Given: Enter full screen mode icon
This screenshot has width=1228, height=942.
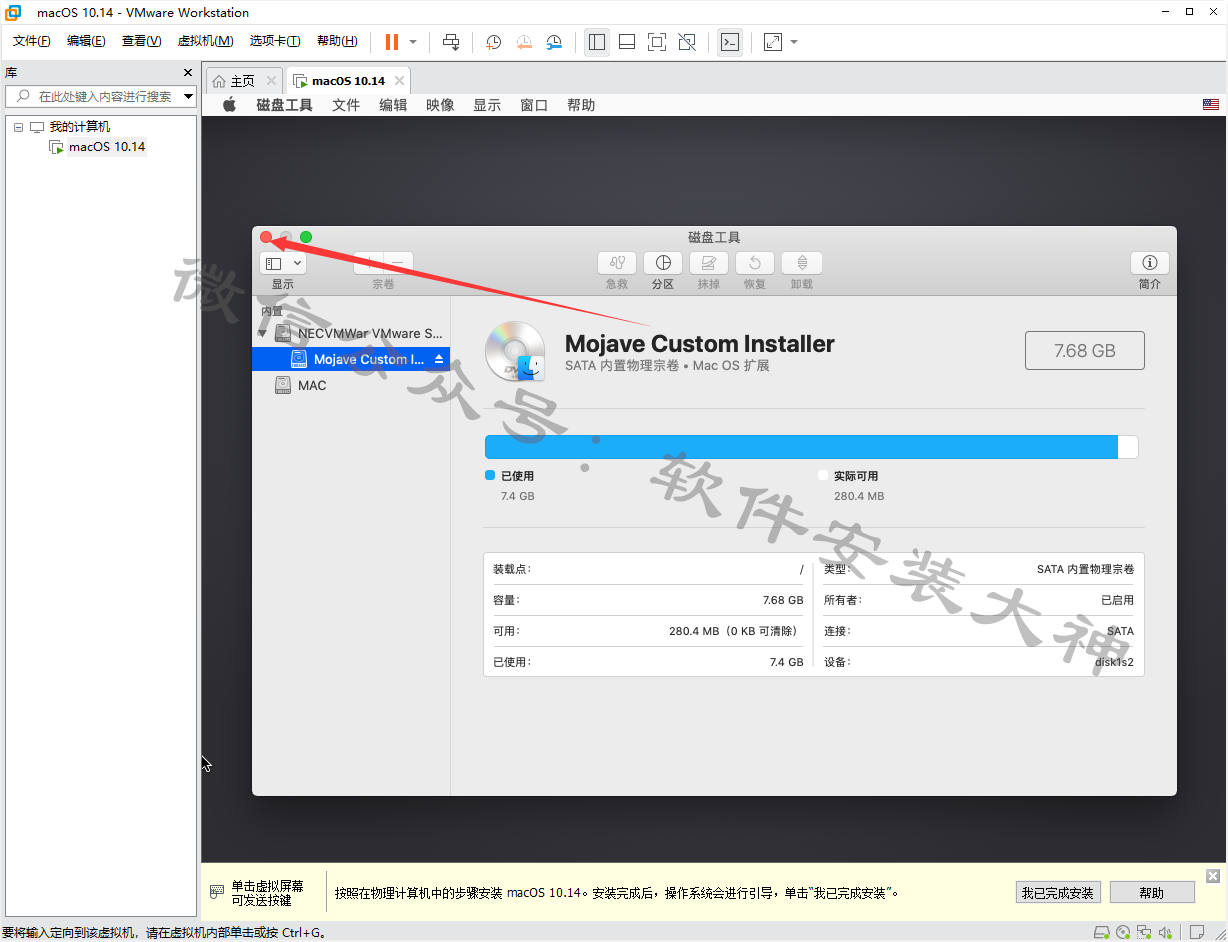Looking at the screenshot, I should pyautogui.click(x=657, y=42).
